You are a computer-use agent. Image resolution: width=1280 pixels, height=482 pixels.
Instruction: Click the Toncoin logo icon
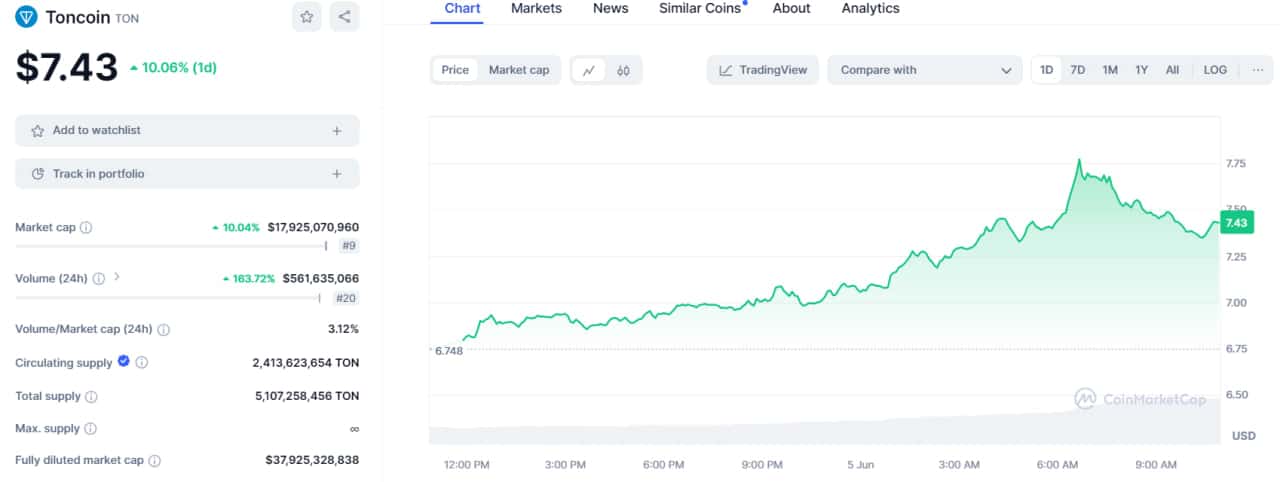pos(26,17)
